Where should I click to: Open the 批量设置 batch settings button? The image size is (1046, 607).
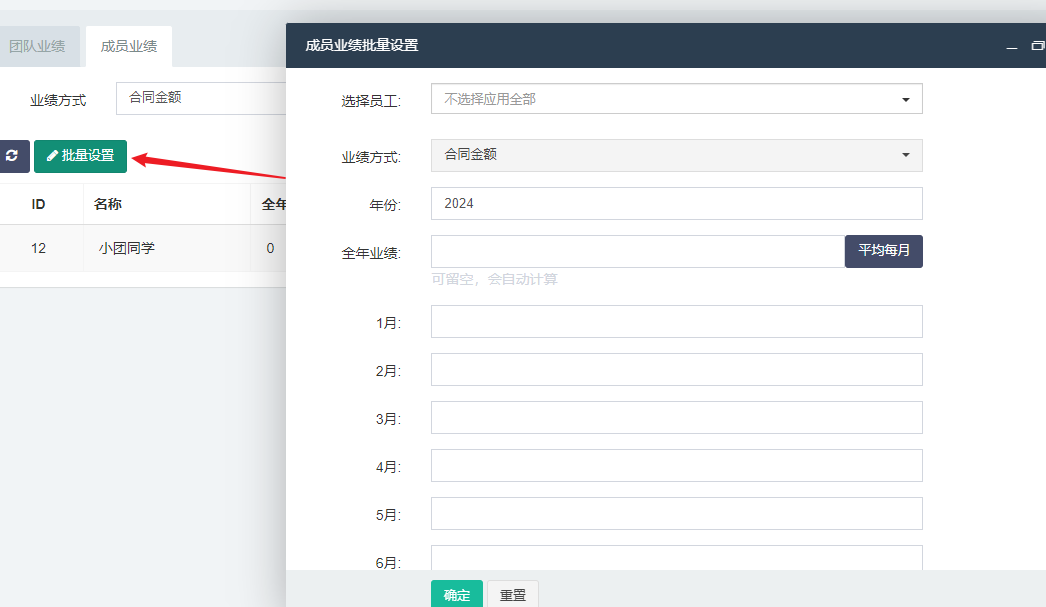point(80,156)
